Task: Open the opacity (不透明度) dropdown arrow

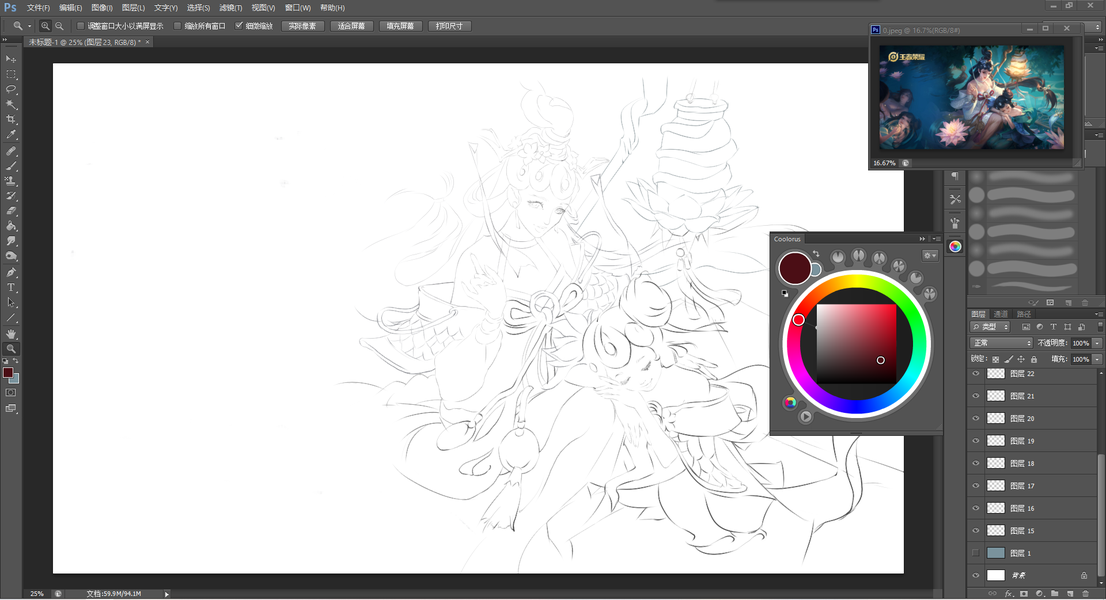Action: 1097,343
